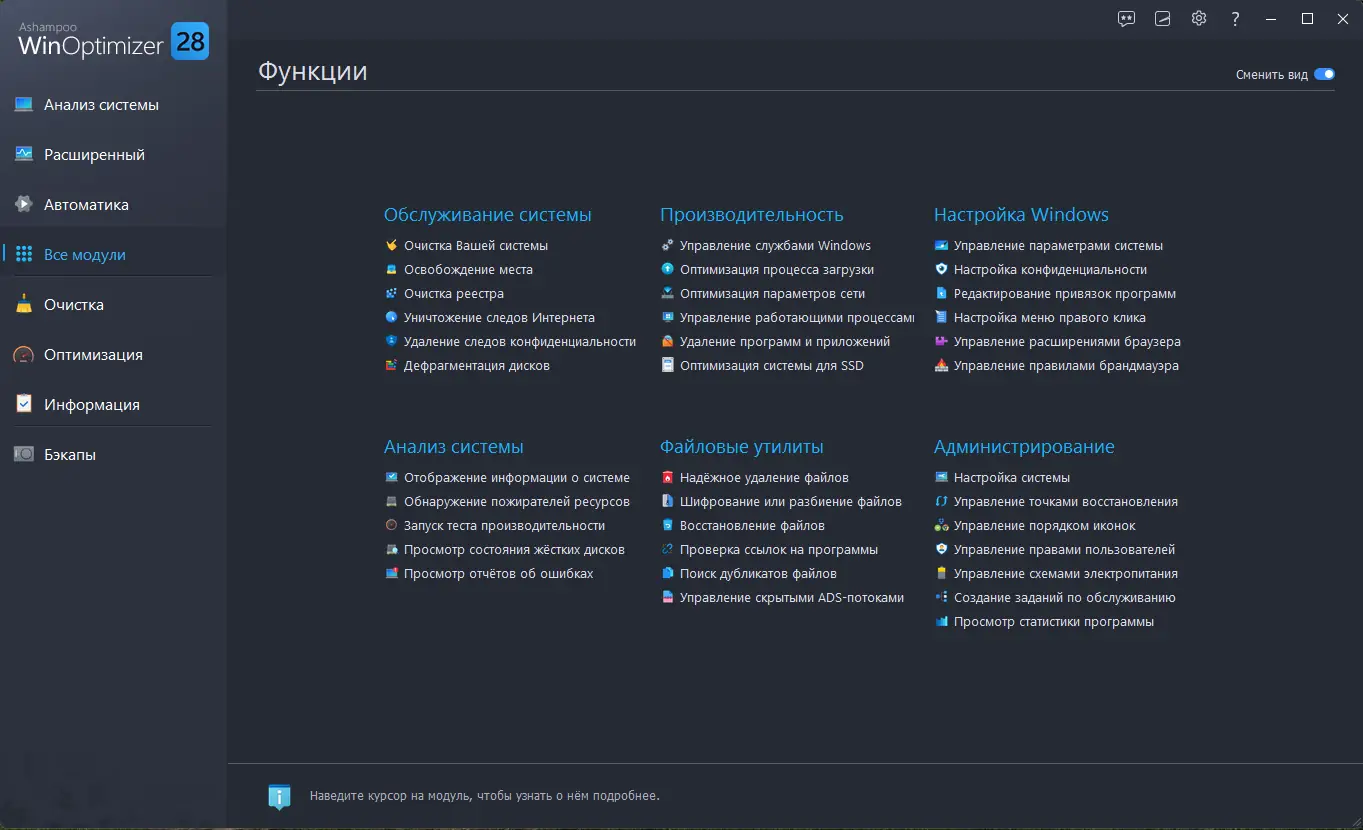Open the Расширенный sidebar section

pos(94,155)
